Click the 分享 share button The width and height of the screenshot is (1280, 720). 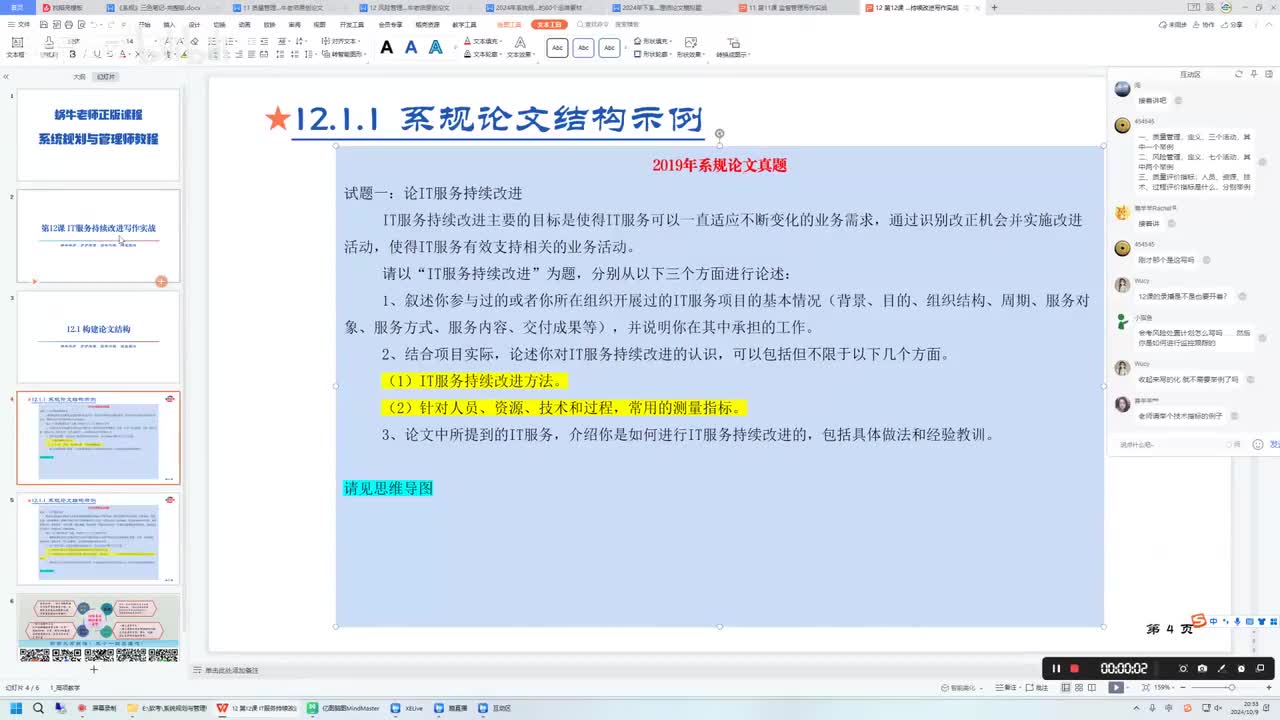click(1233, 24)
